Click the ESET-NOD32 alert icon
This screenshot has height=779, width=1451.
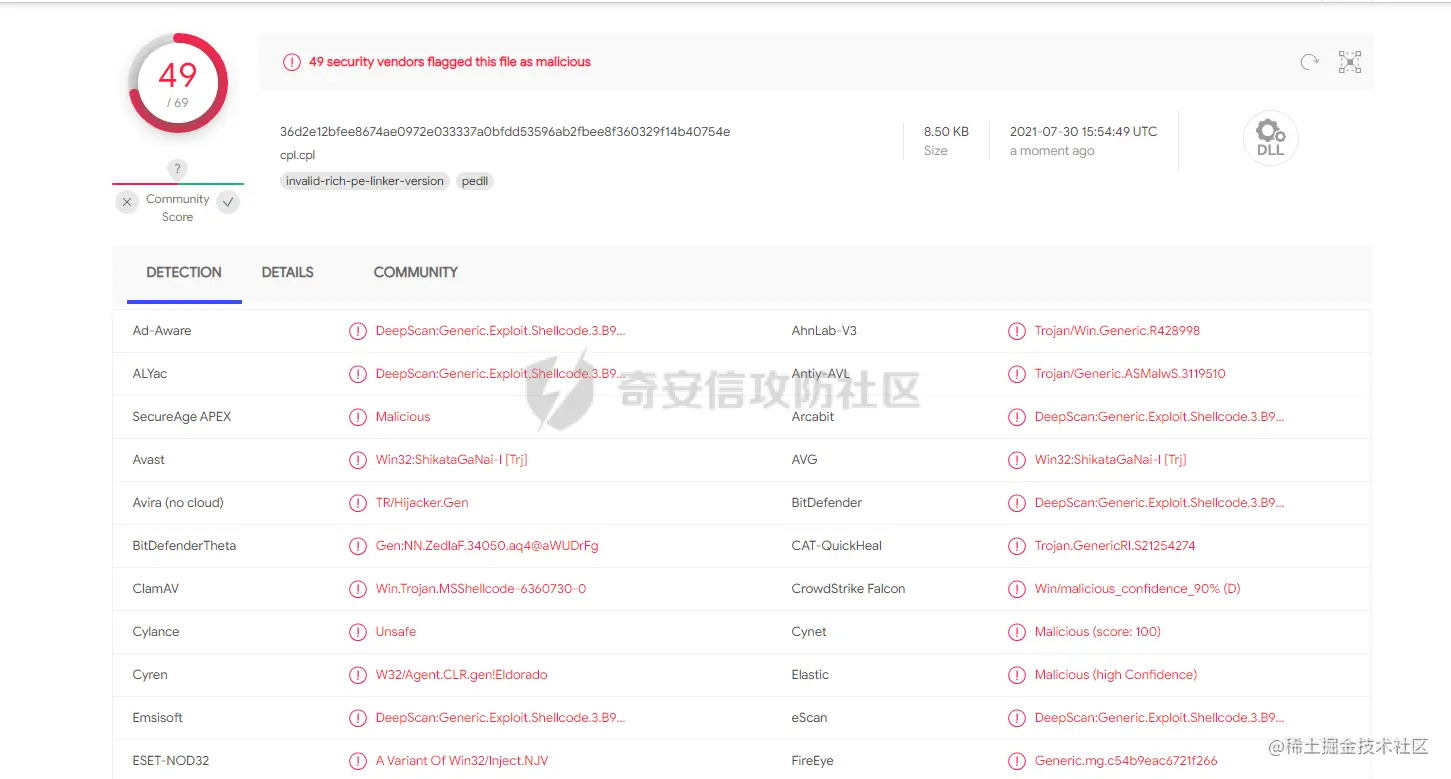[x=358, y=761]
